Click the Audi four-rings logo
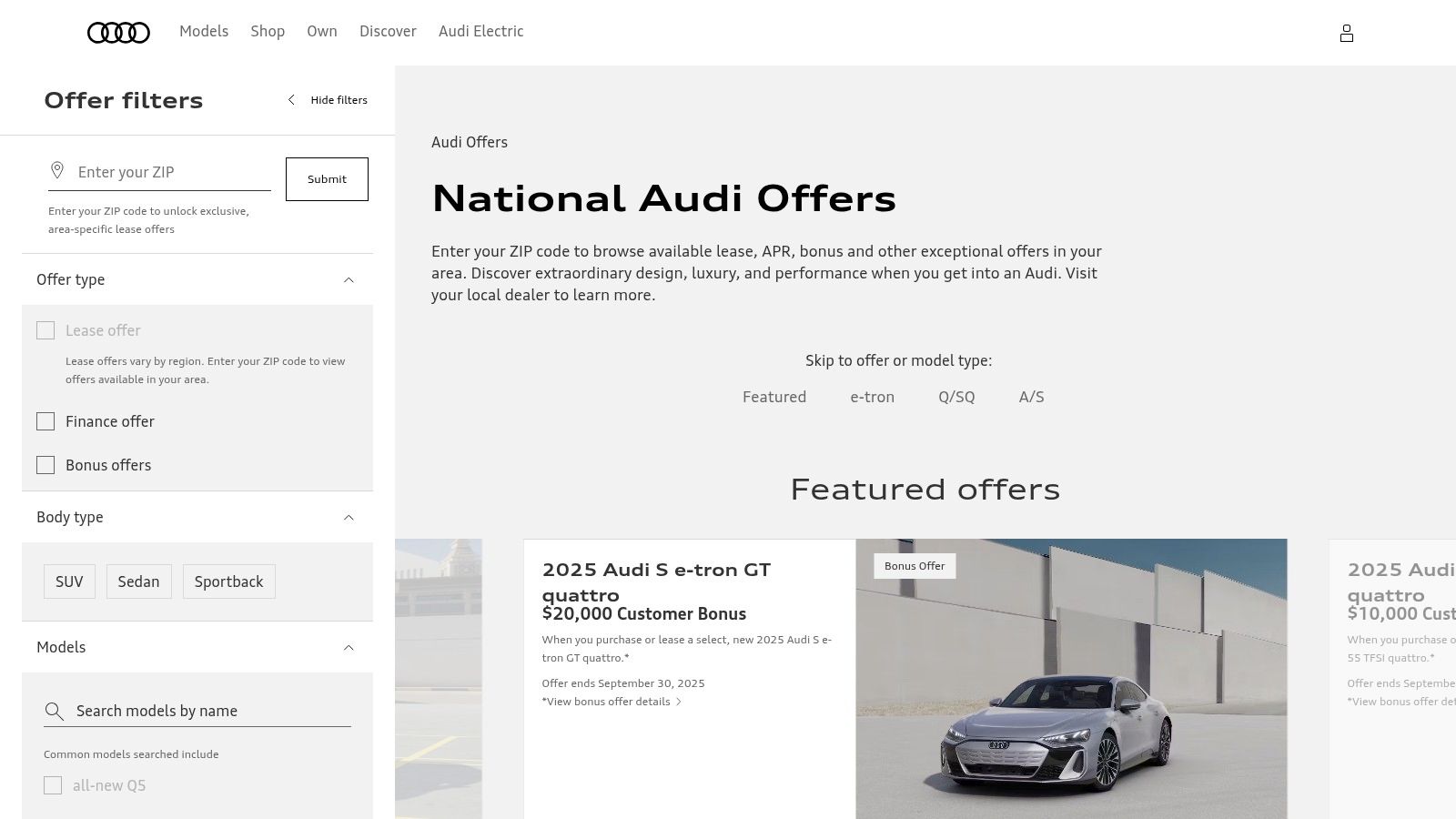The width and height of the screenshot is (1456, 819). (118, 33)
